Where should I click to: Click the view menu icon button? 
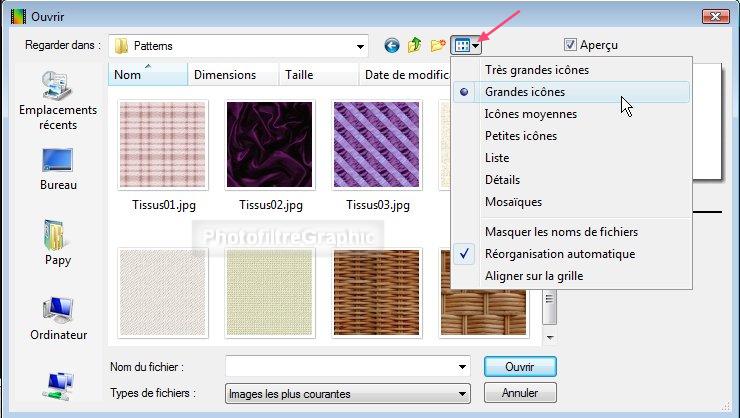[466, 45]
